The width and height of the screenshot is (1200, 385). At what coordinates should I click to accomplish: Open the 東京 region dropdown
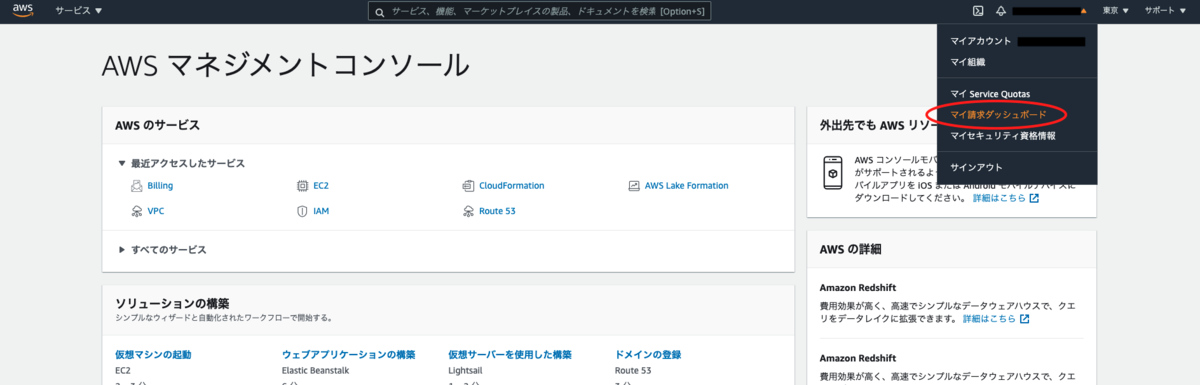click(x=1115, y=10)
